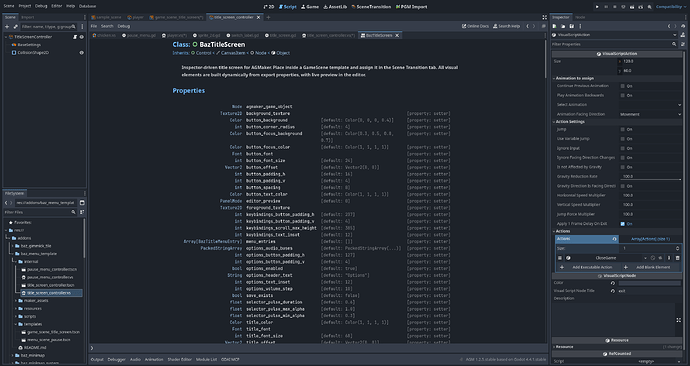The height and width of the screenshot is (366, 690).
Task: Switch to the Import dock tab
Action: click(x=27, y=17)
